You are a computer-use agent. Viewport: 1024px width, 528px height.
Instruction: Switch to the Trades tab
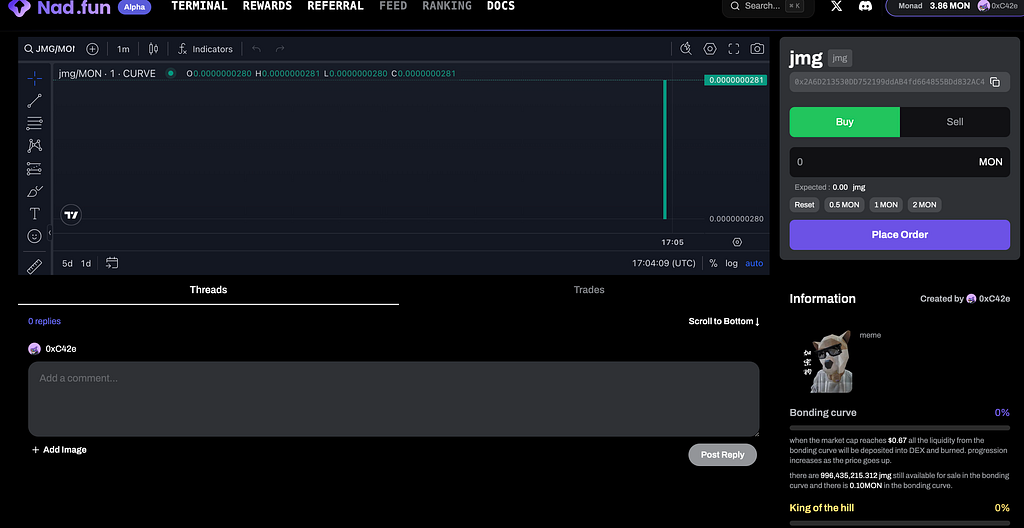[x=589, y=289]
